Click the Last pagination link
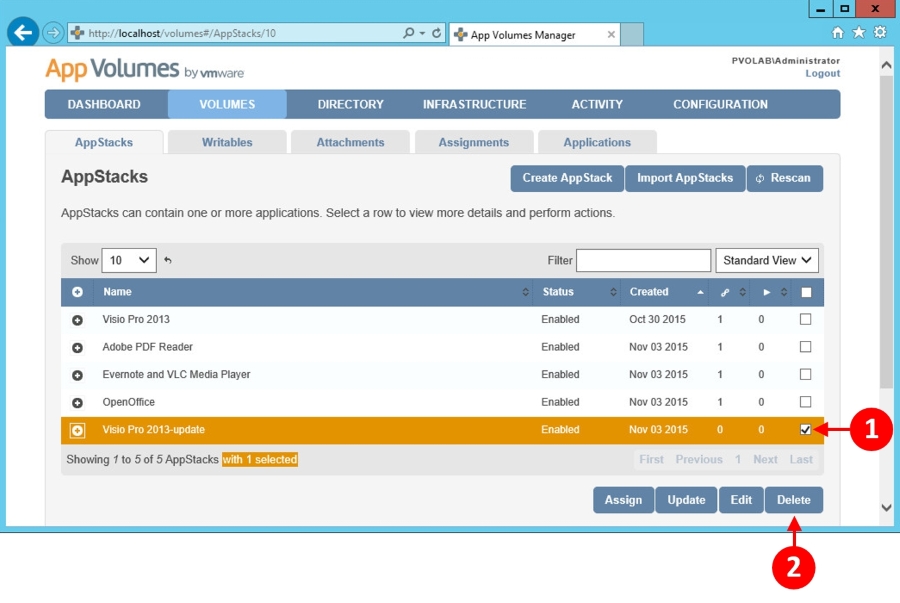The image size is (900, 603). click(x=801, y=460)
